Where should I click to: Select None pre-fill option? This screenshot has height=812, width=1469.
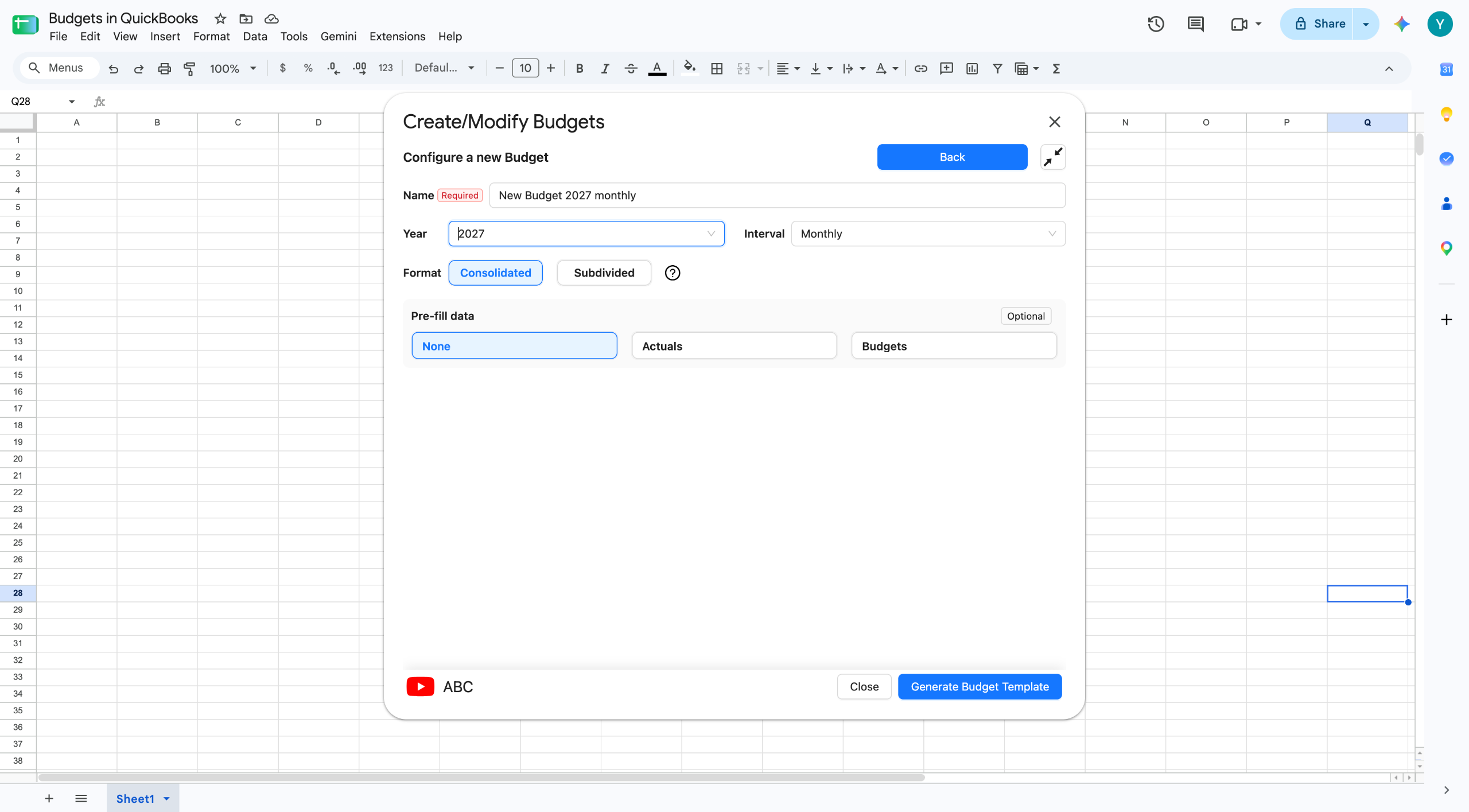pyautogui.click(x=514, y=346)
